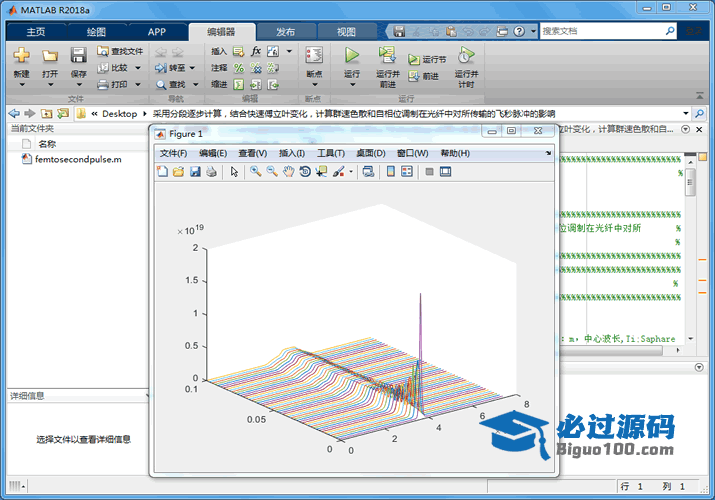715x500 pixels.
Task: Switch to Plots (绘图) tab
Action: 96,32
